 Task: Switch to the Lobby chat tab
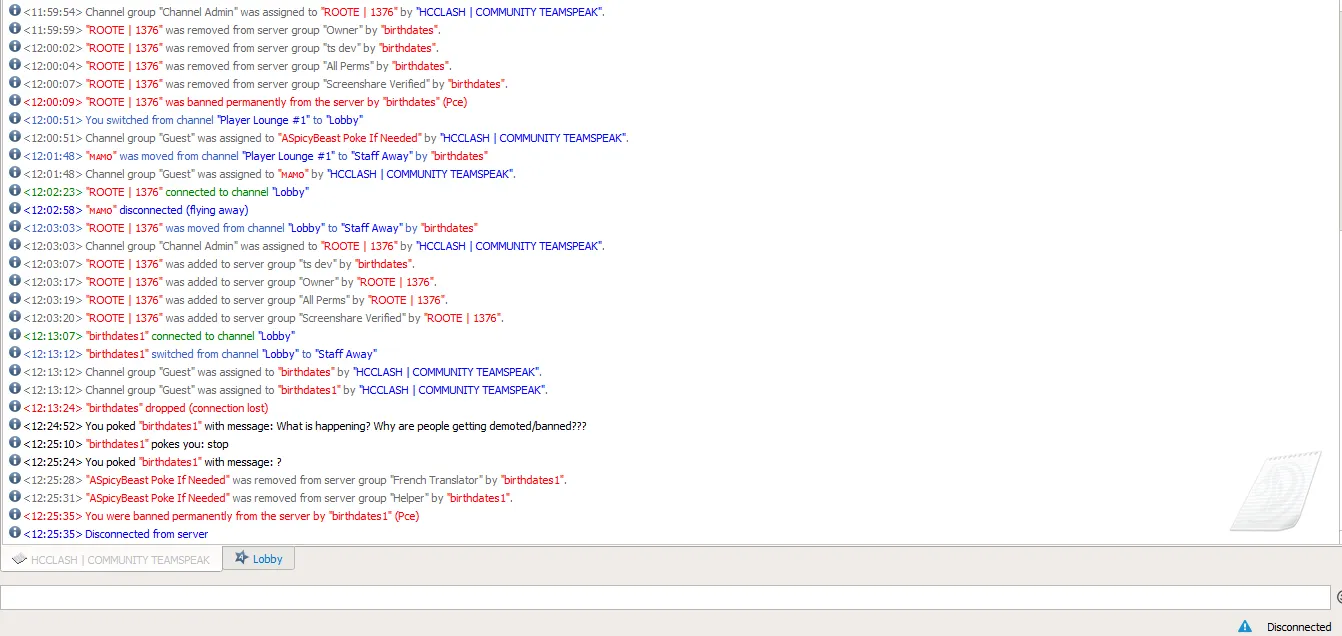[x=259, y=559]
